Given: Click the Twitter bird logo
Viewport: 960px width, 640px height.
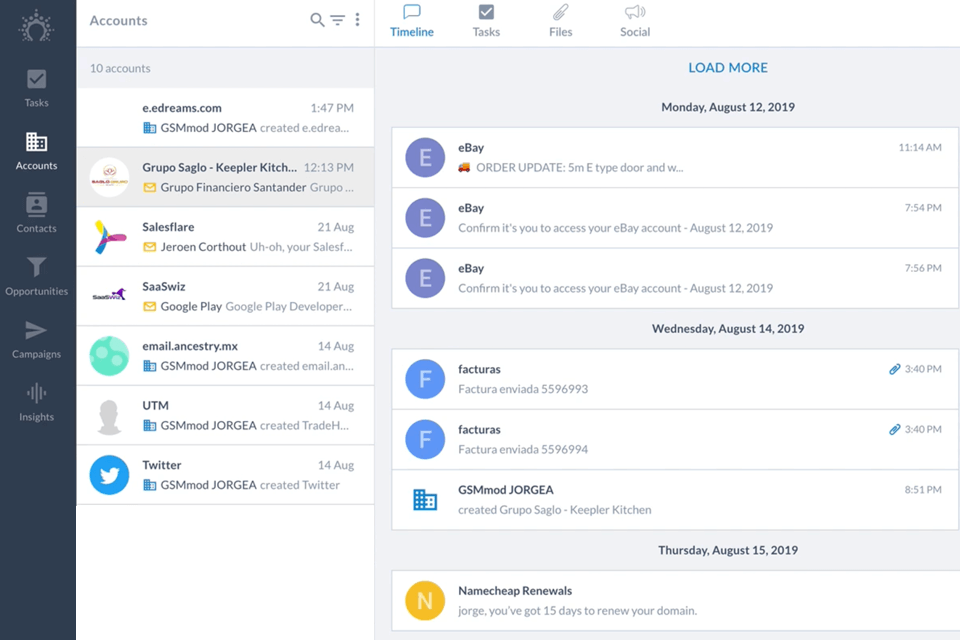Looking at the screenshot, I should pyautogui.click(x=109, y=475).
